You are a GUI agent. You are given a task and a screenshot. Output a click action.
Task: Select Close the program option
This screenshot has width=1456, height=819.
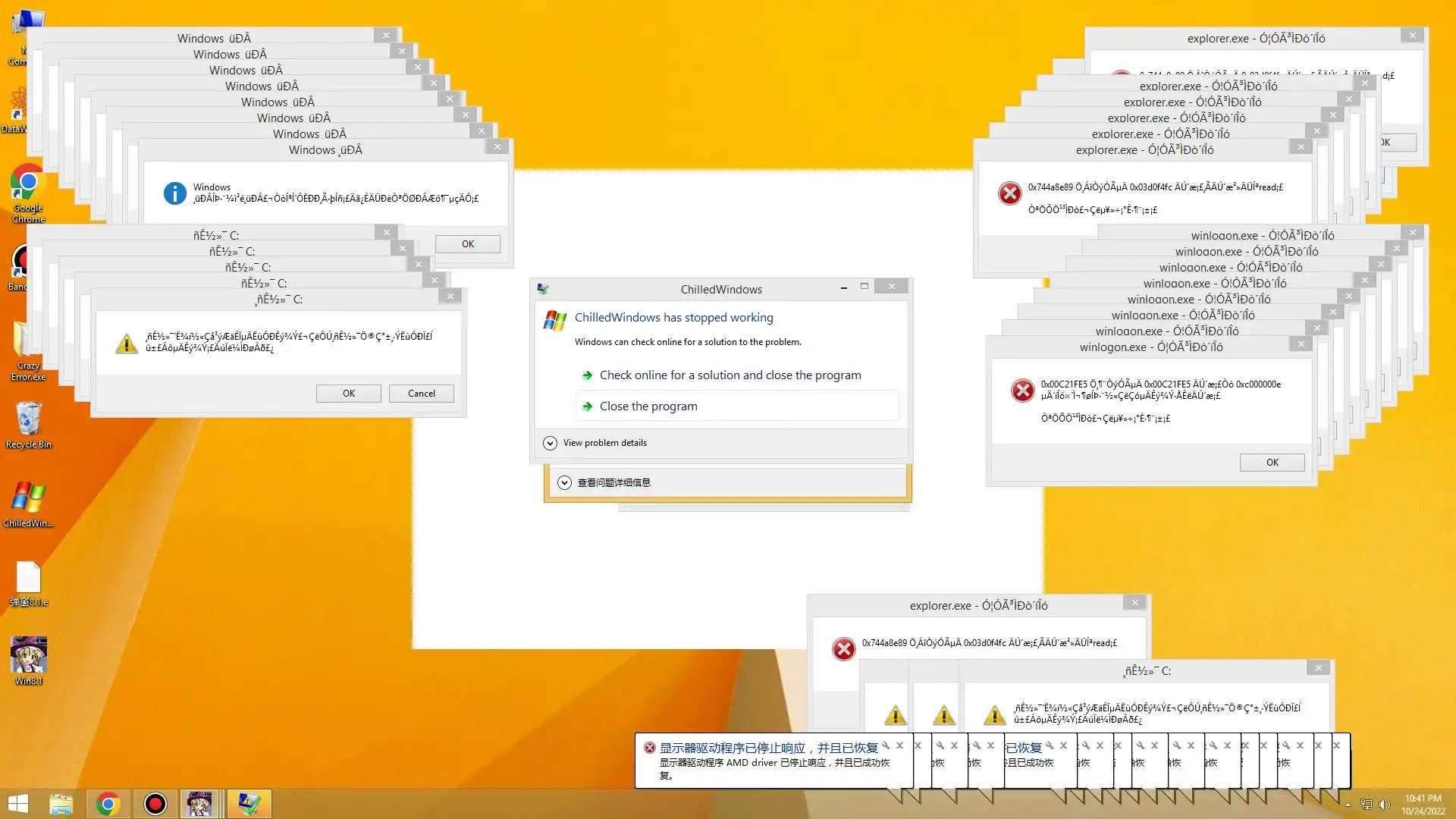coord(648,406)
